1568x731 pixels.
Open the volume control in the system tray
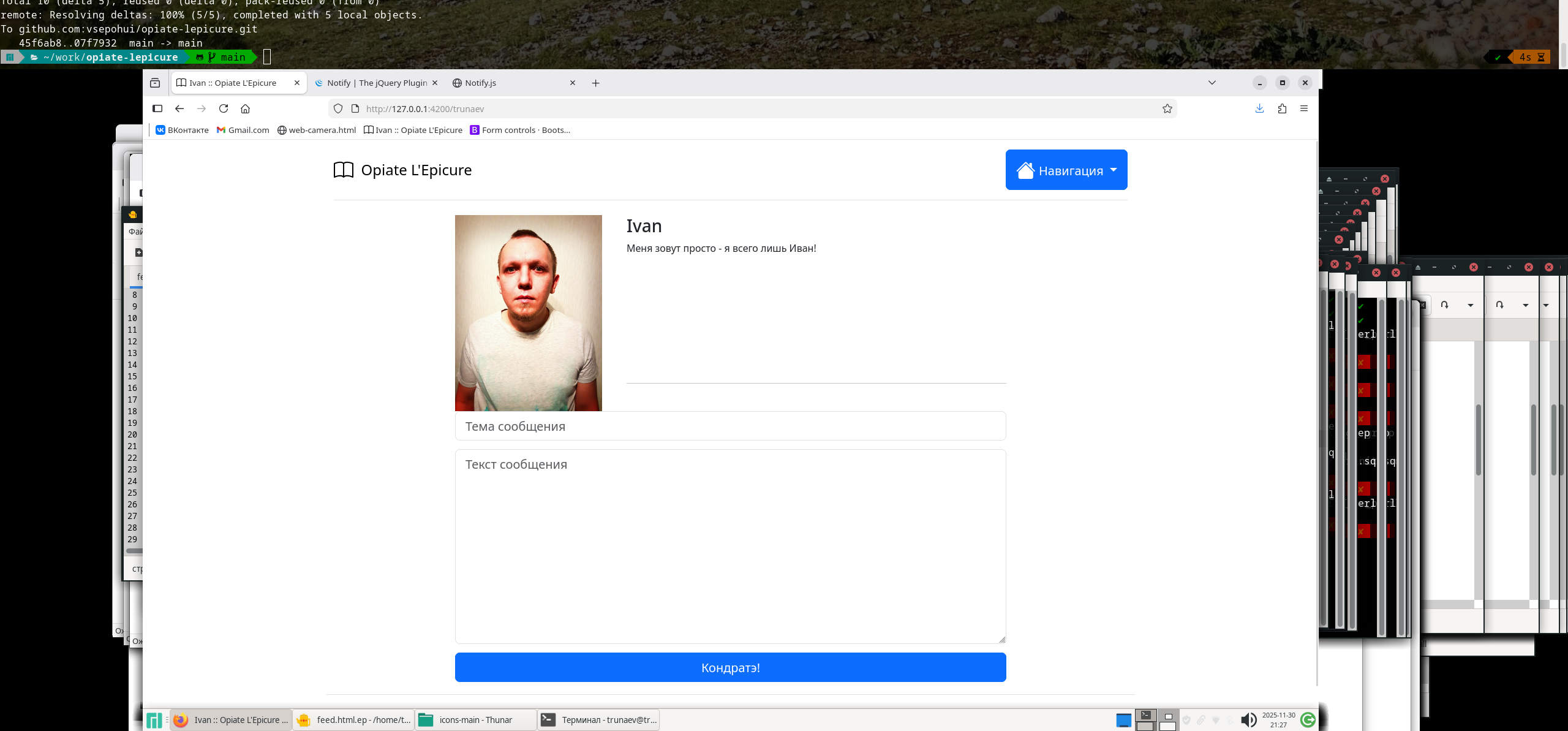click(x=1248, y=720)
